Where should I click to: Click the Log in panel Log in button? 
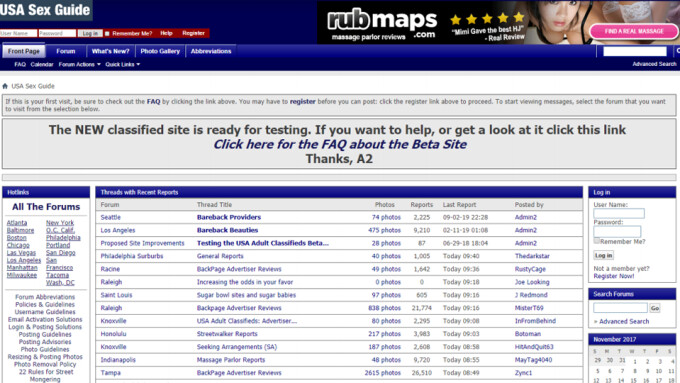(x=603, y=255)
